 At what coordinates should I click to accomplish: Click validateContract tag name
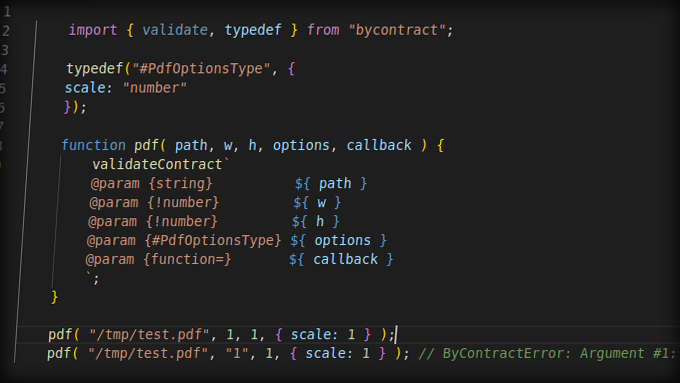coord(157,164)
